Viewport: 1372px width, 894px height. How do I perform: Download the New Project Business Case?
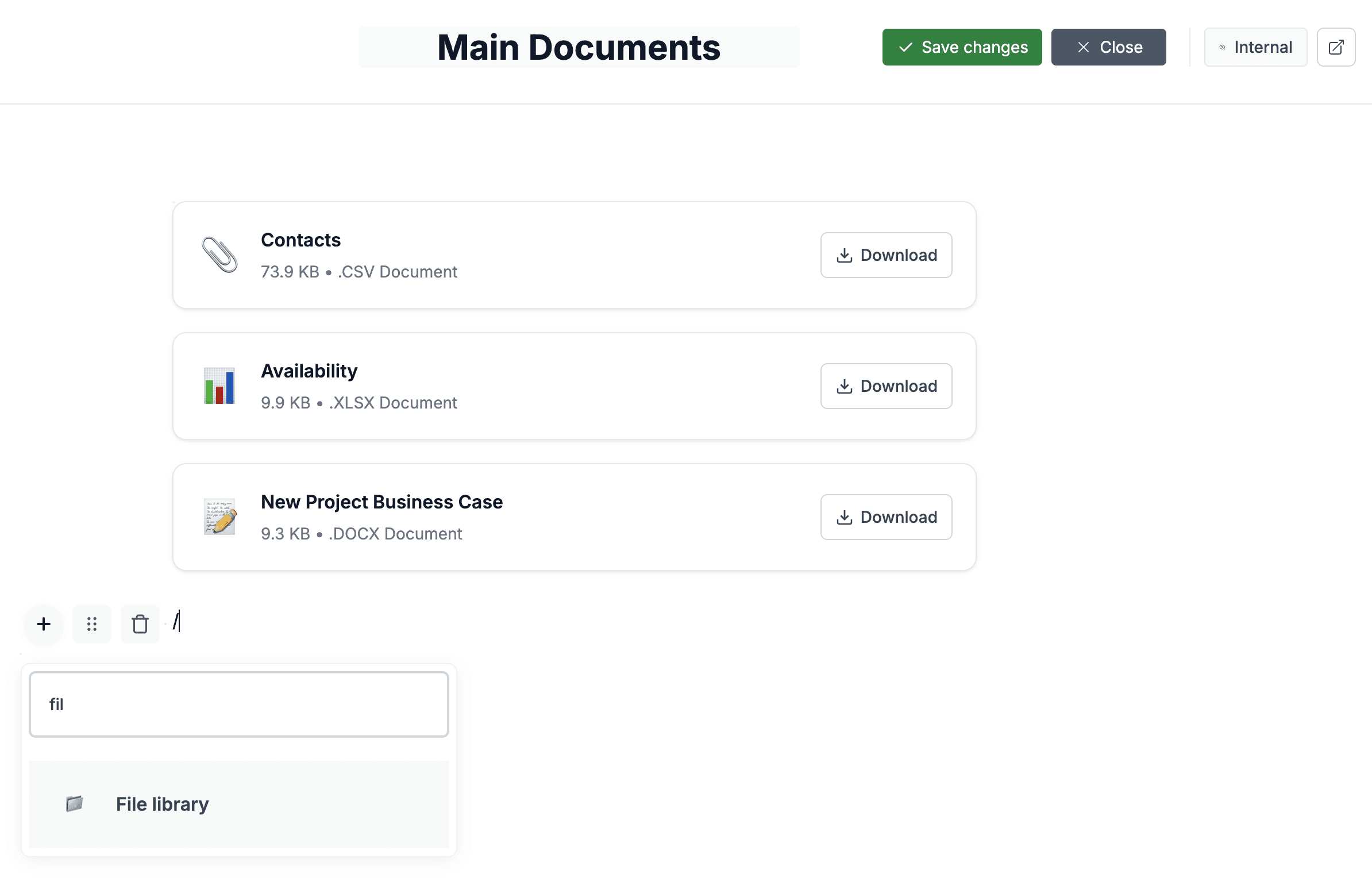[x=885, y=517]
